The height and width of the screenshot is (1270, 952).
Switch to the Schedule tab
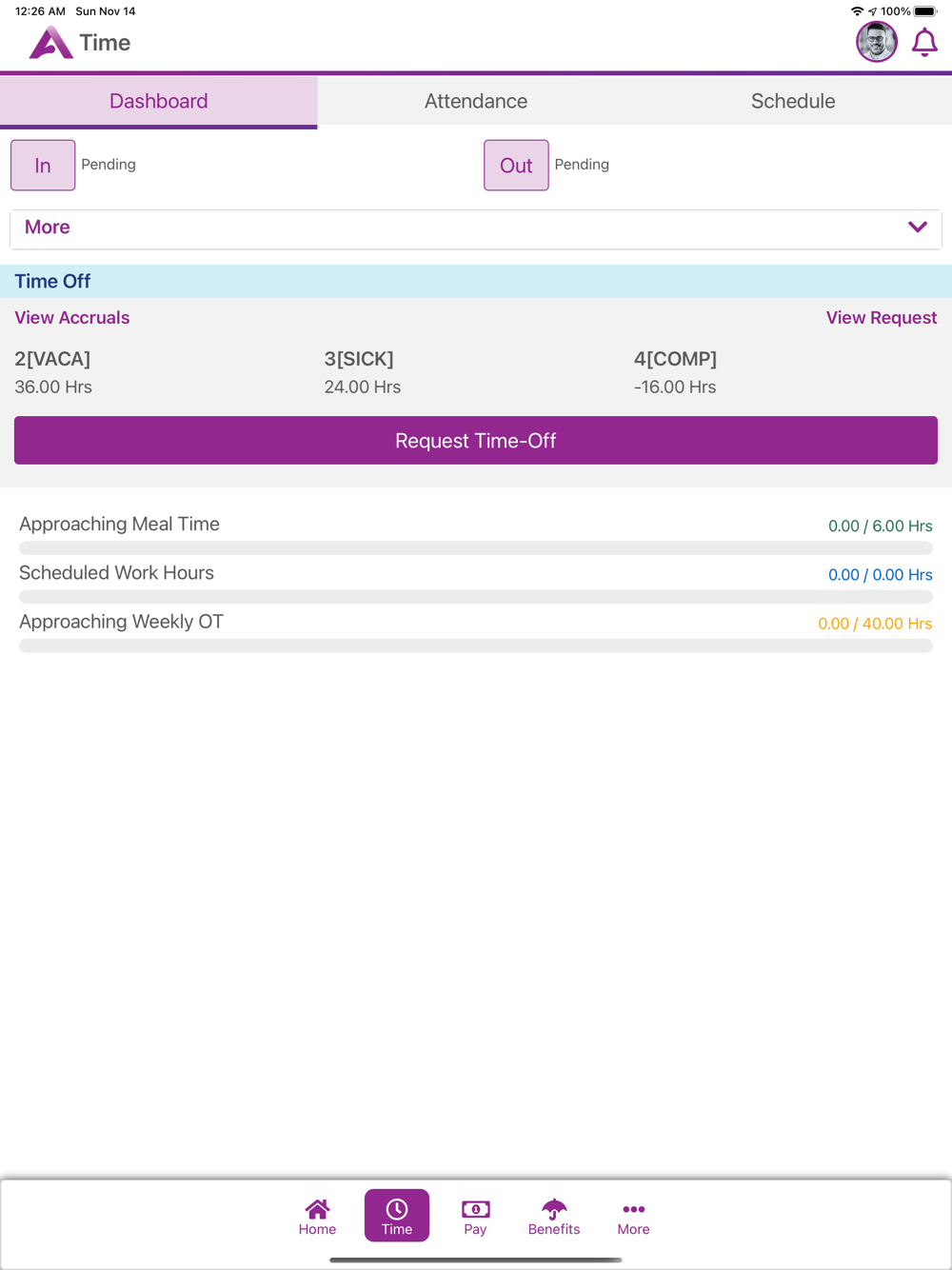pyautogui.click(x=793, y=101)
